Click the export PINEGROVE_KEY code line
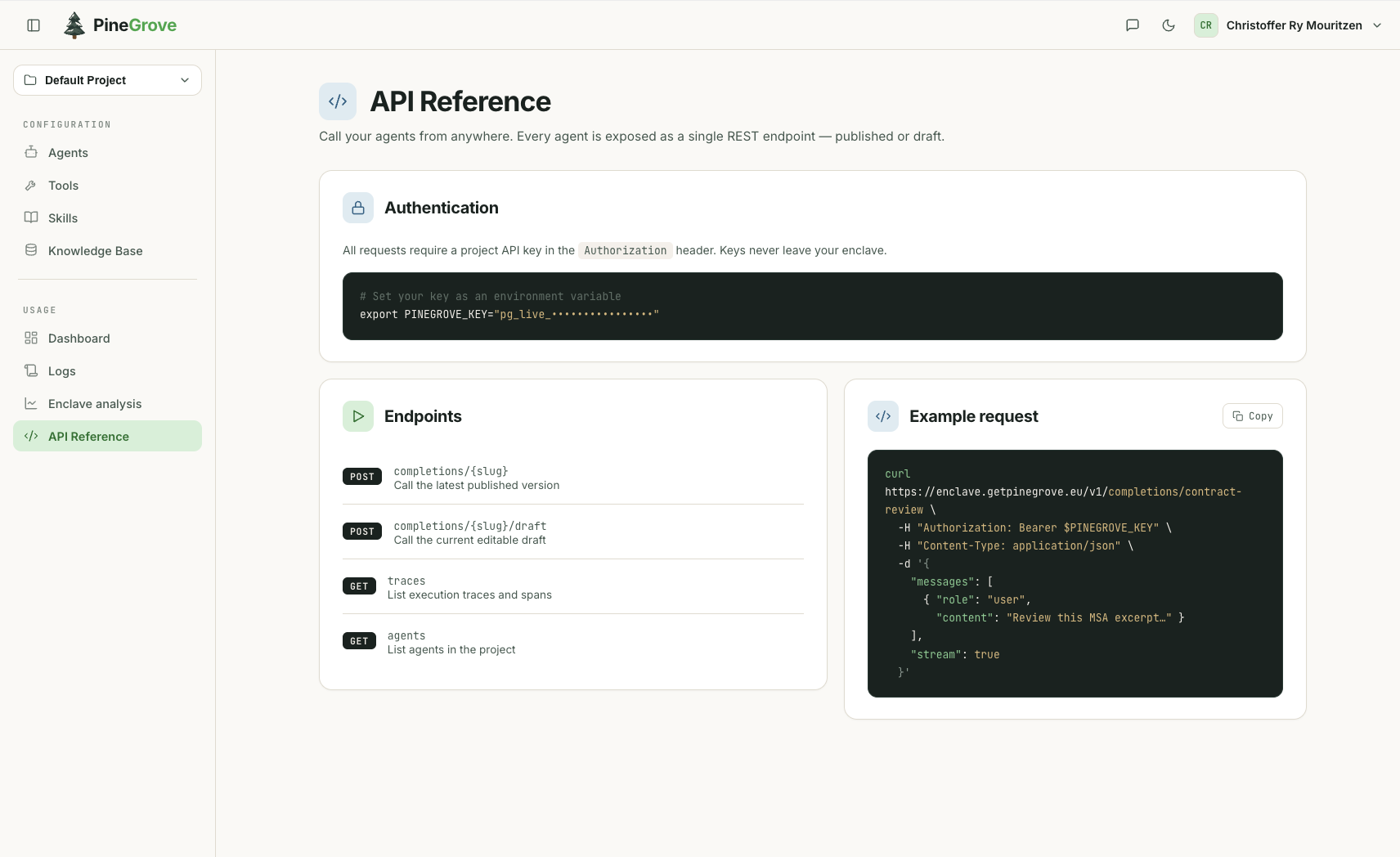This screenshot has width=1400, height=857. click(509, 314)
